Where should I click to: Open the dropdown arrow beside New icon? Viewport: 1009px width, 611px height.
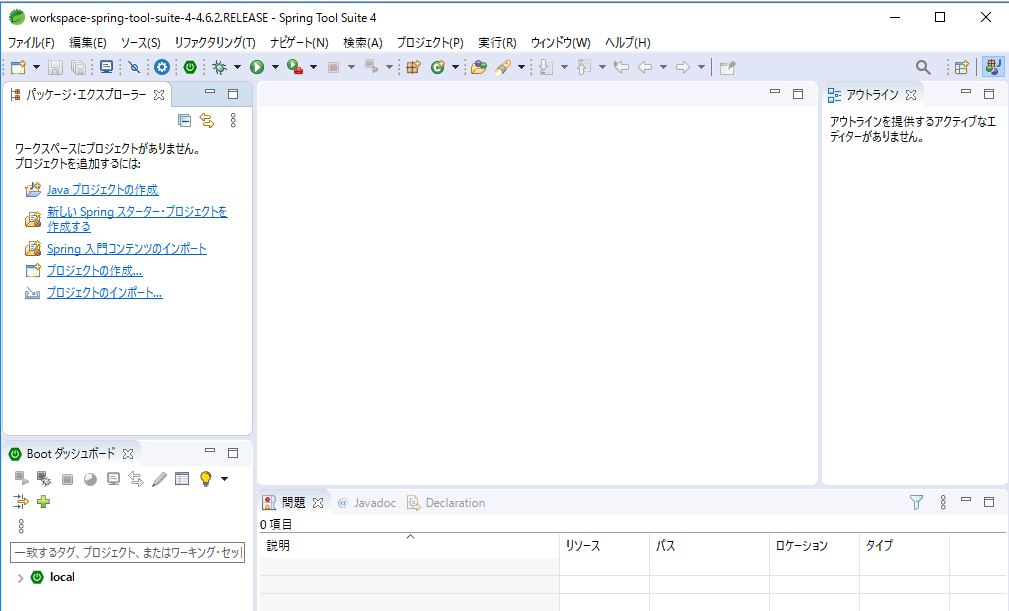[36, 67]
